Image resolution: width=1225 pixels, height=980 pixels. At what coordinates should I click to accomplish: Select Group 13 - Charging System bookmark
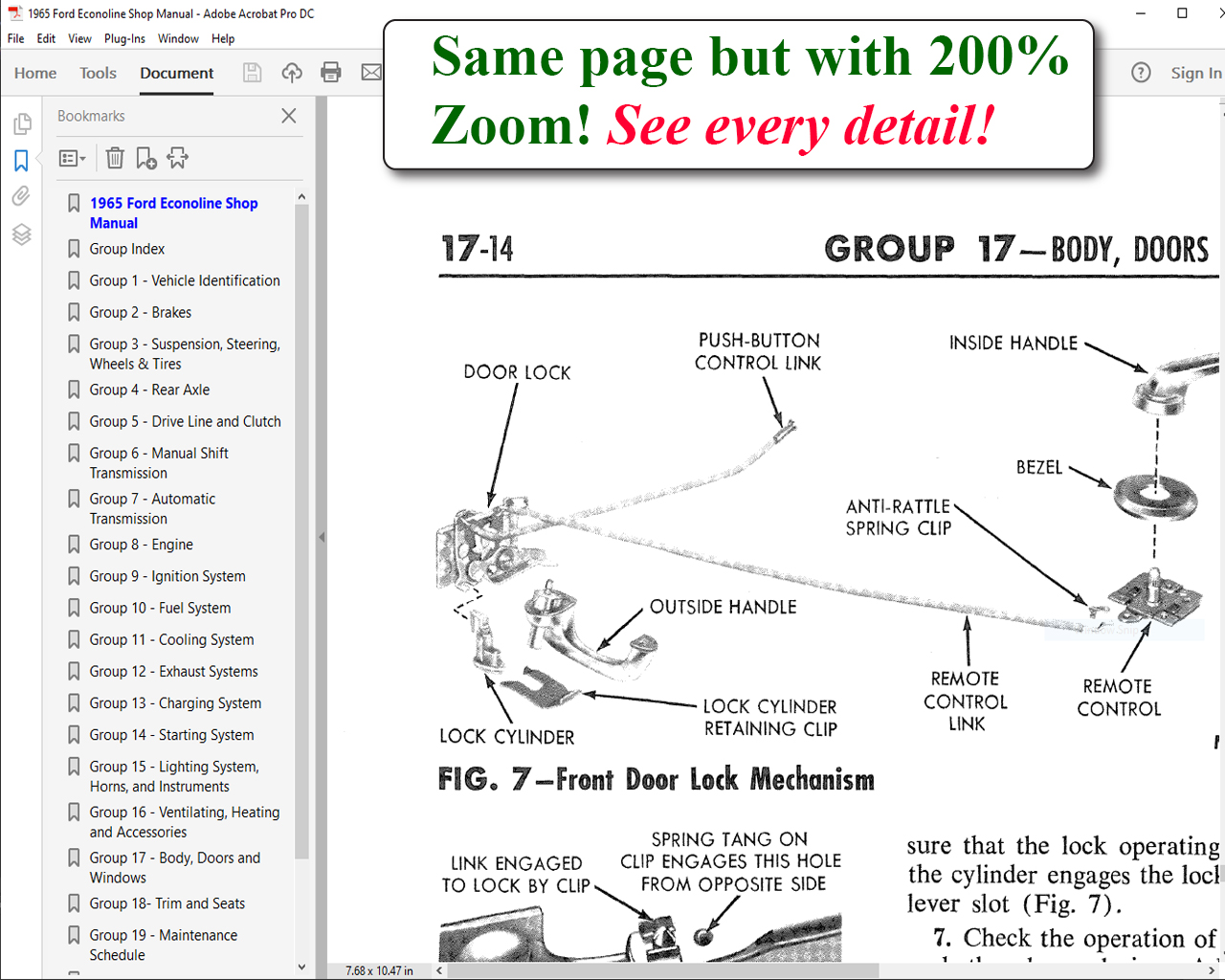pos(175,702)
